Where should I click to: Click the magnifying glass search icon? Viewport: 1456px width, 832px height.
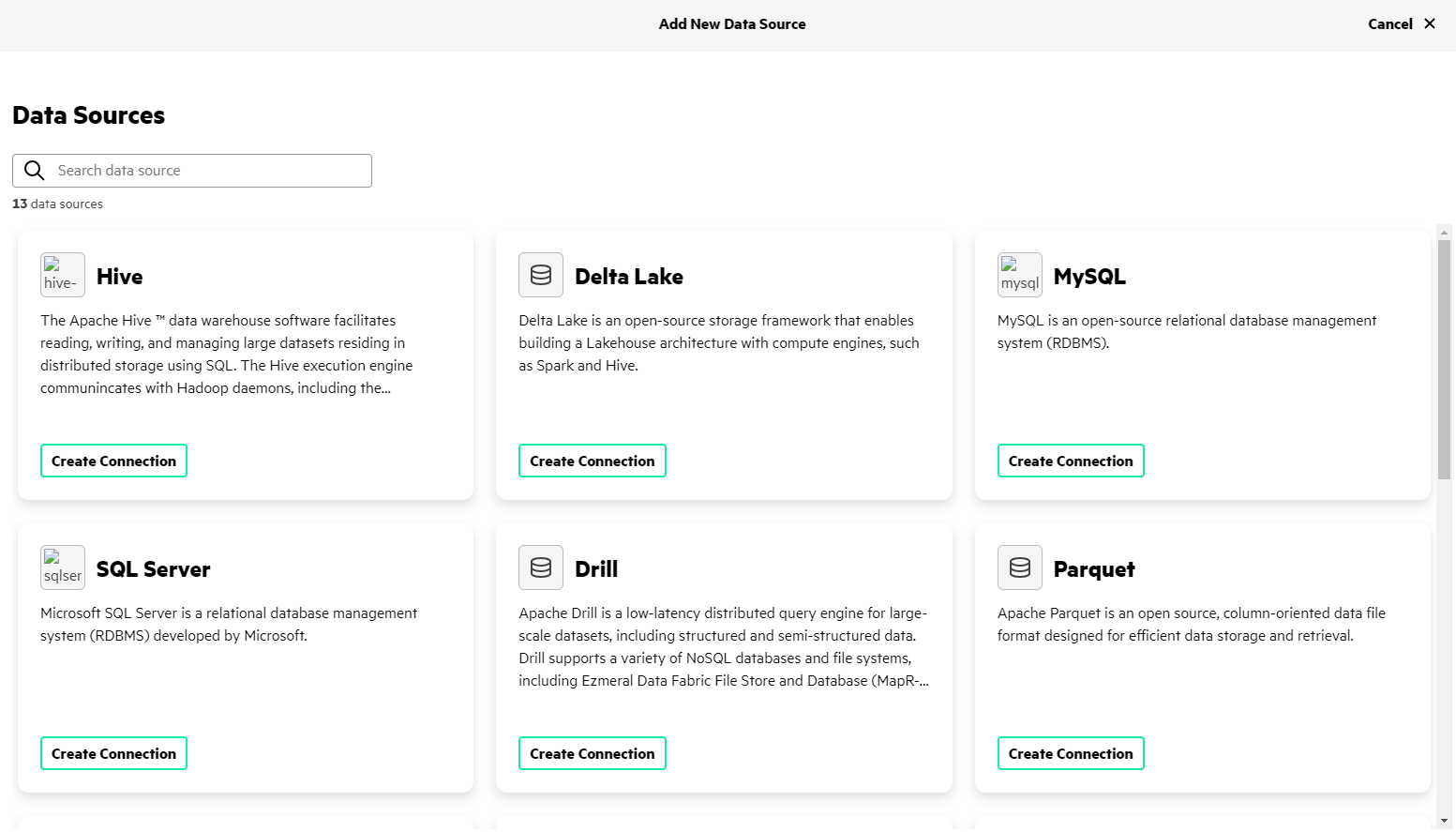pyautogui.click(x=35, y=171)
